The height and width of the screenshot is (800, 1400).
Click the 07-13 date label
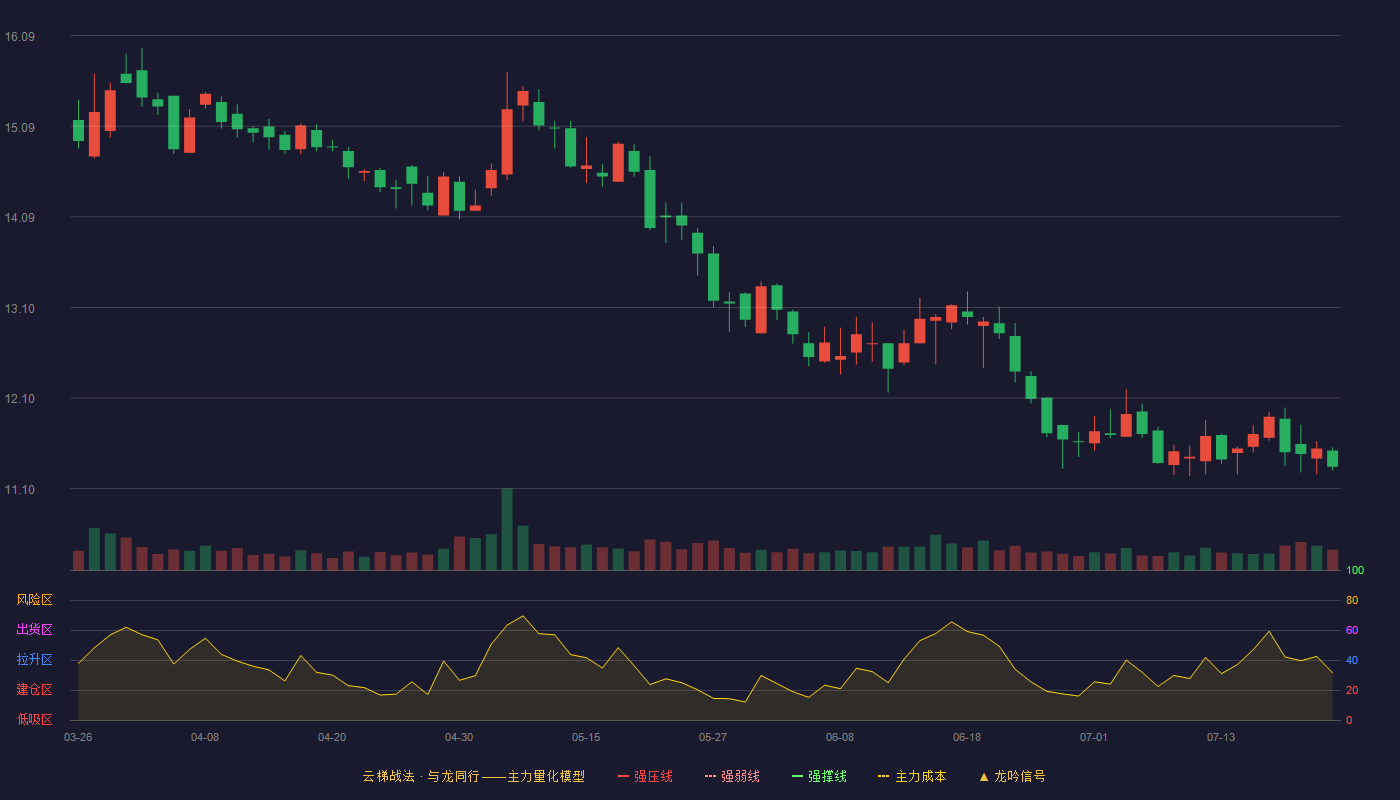pos(1221,737)
